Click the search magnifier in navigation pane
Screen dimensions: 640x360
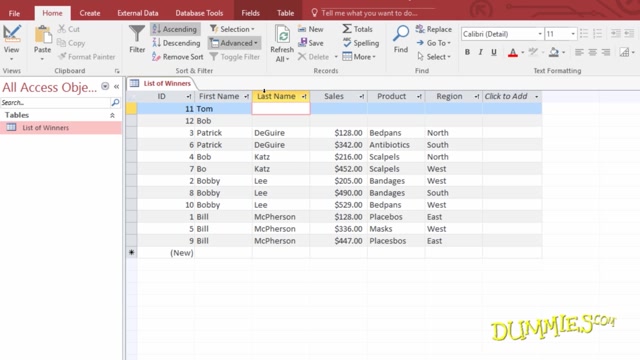115,102
